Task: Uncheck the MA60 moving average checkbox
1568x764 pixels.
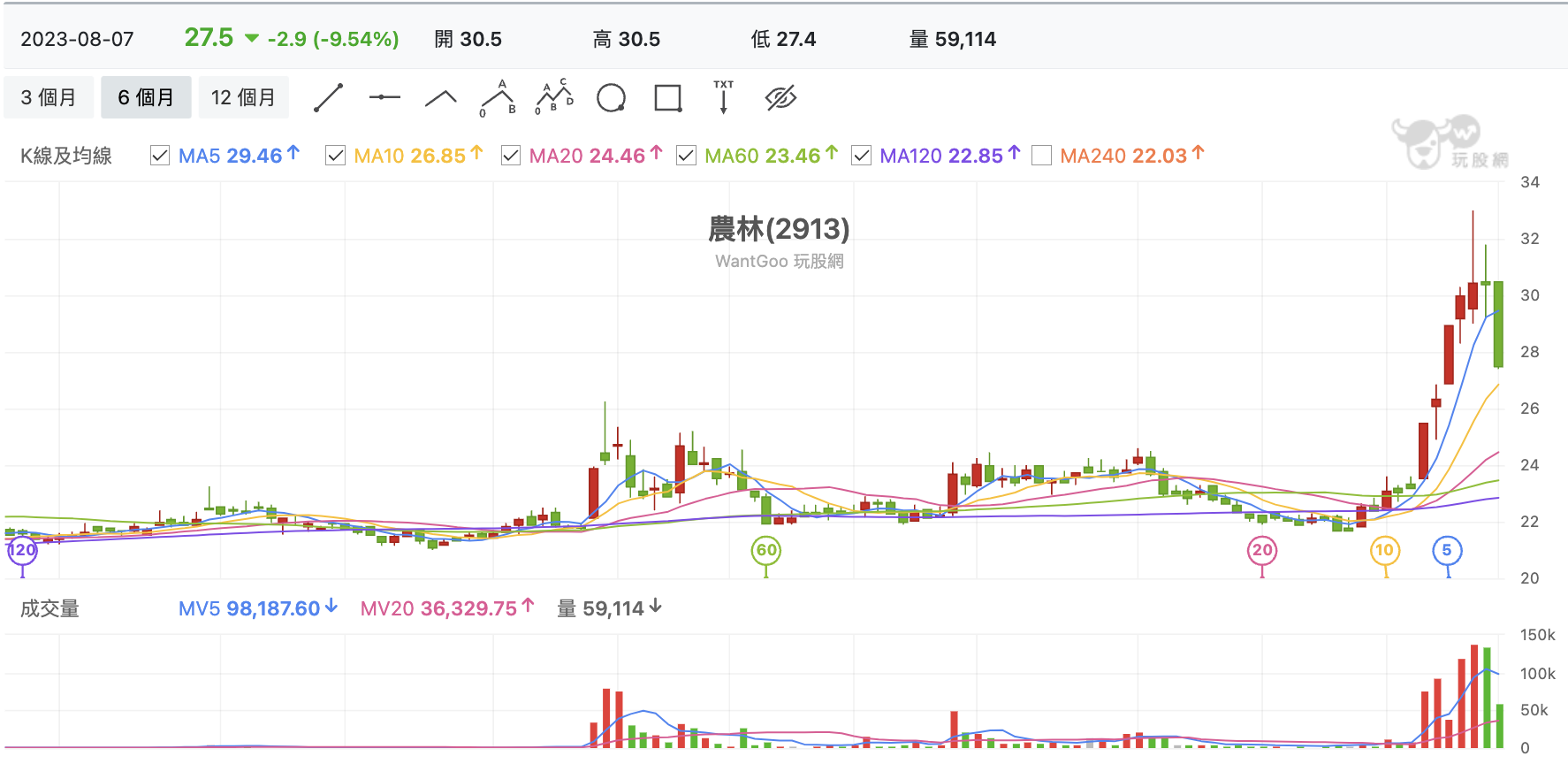Action: click(x=686, y=156)
